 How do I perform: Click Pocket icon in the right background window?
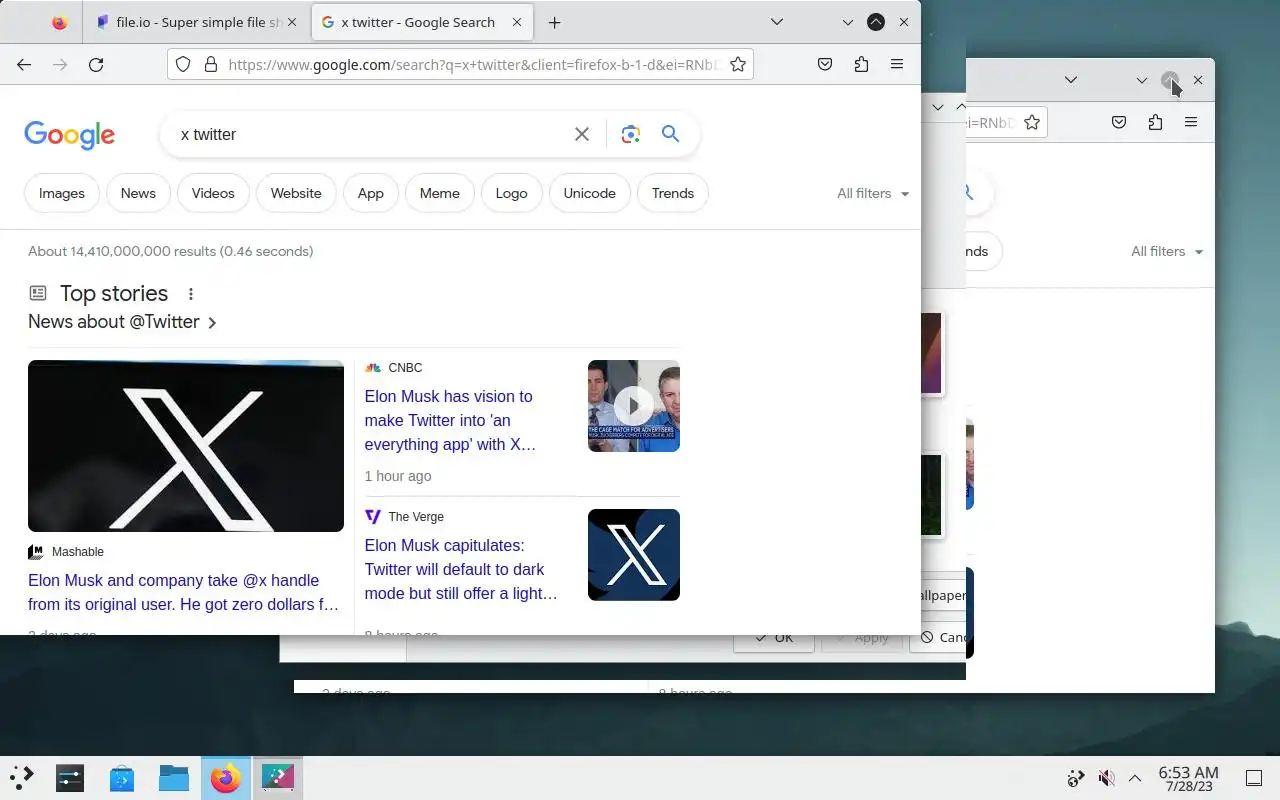pyautogui.click(x=1119, y=122)
